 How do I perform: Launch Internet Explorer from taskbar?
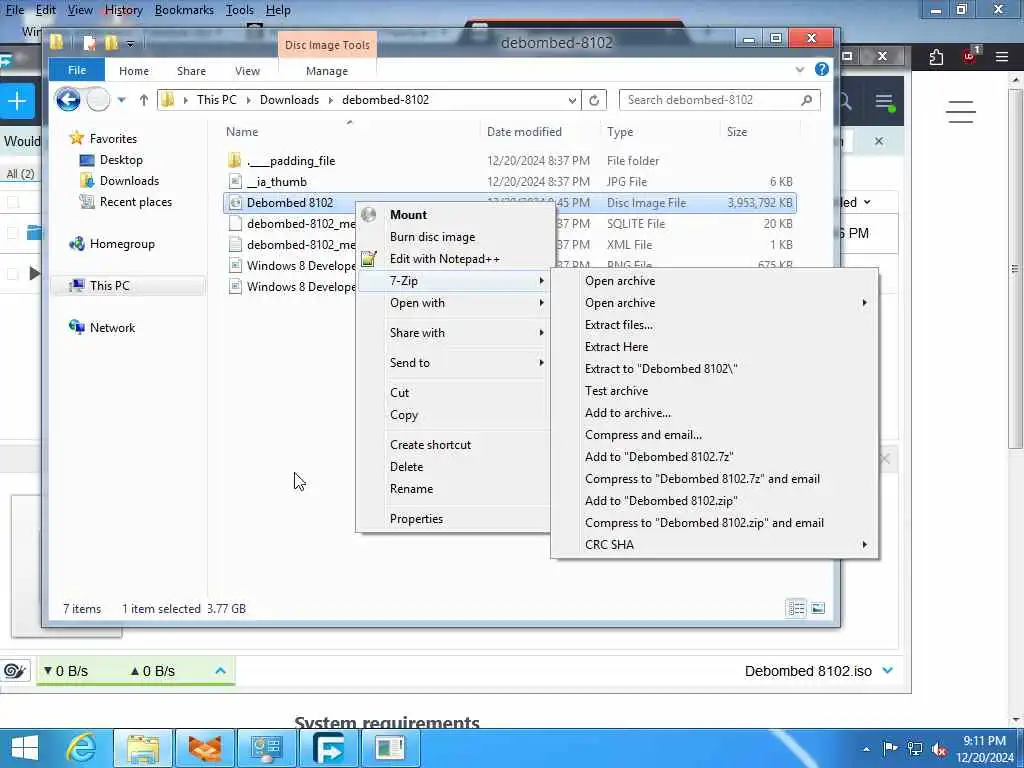coord(81,748)
